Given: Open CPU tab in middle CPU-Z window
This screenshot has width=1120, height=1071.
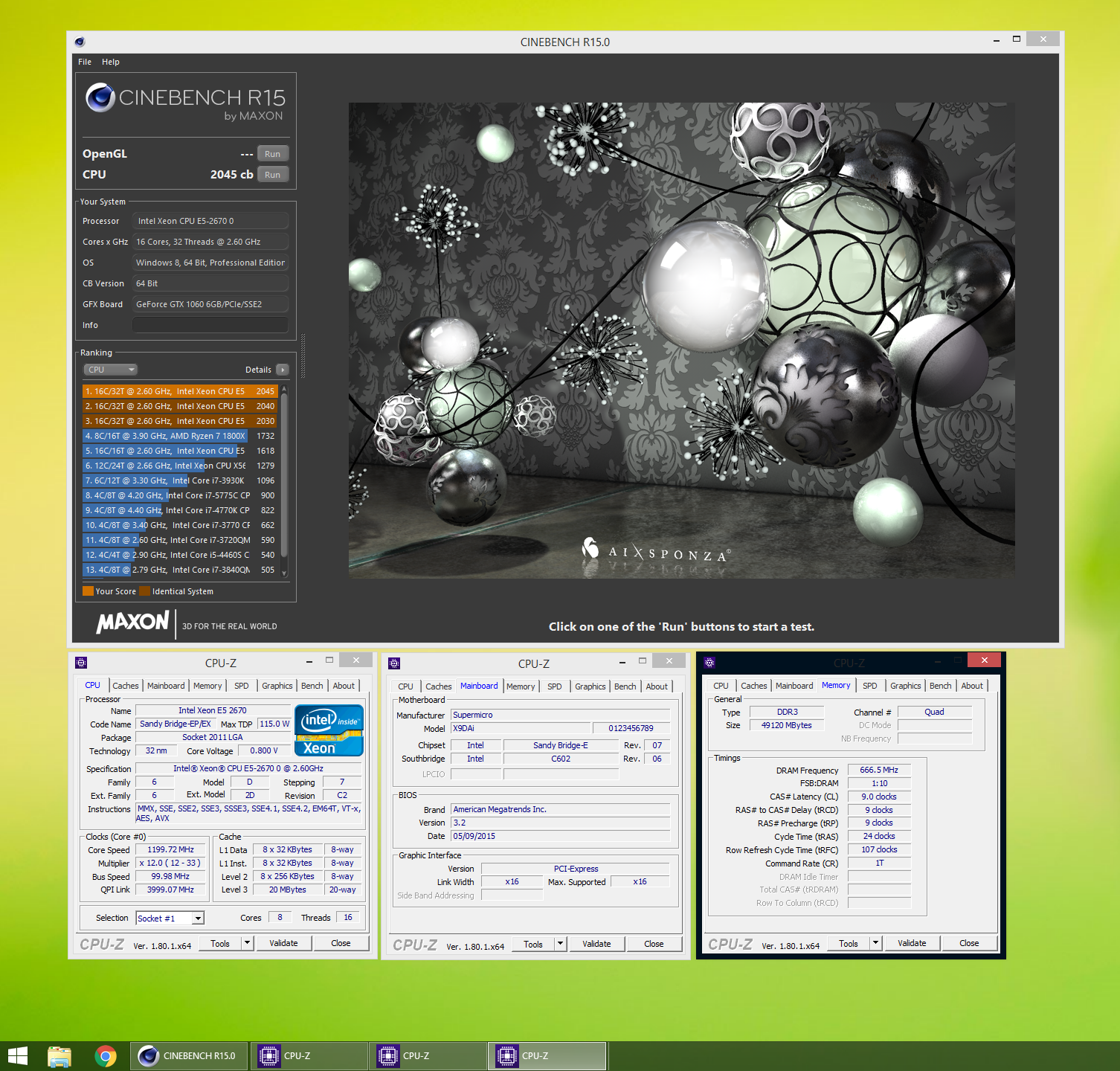Looking at the screenshot, I should point(405,686).
